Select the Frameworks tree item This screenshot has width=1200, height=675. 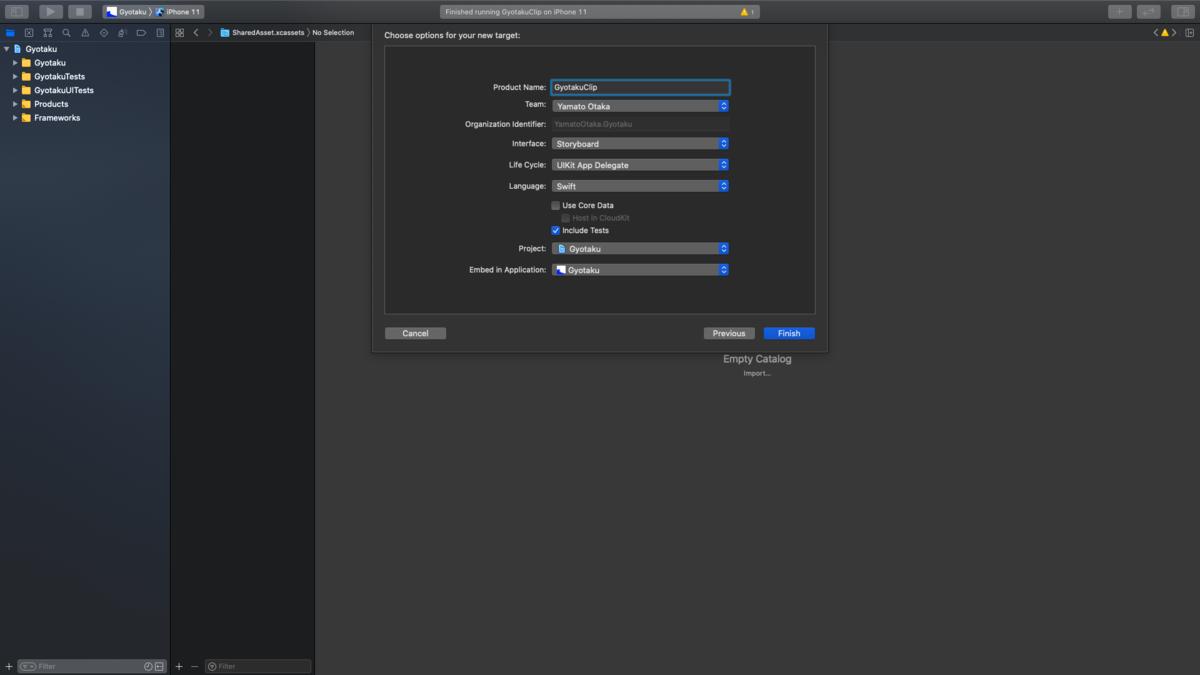pyautogui.click(x=57, y=118)
